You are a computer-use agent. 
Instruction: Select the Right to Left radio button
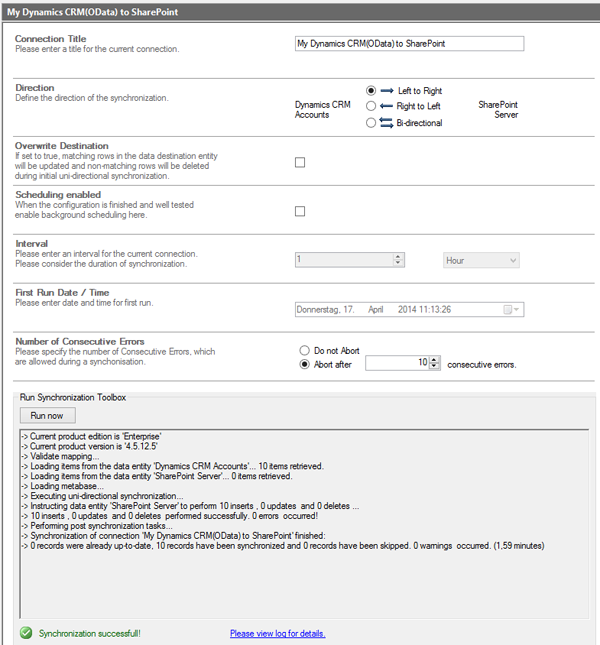[371, 106]
